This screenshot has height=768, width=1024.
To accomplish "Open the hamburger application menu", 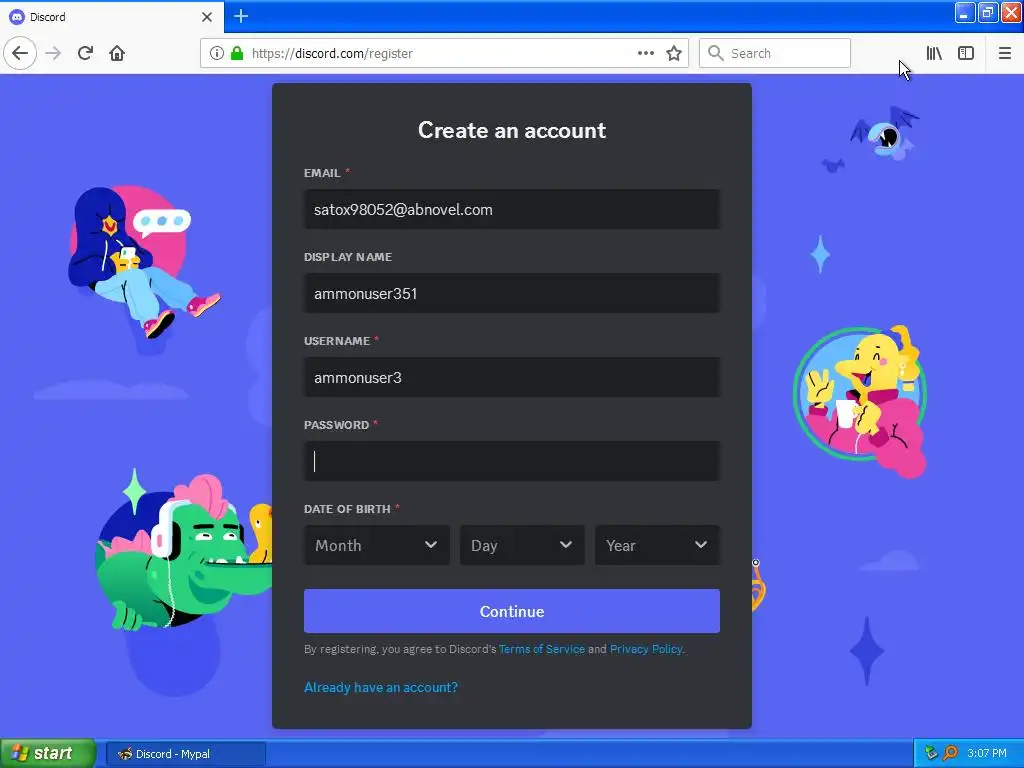I will [1004, 53].
